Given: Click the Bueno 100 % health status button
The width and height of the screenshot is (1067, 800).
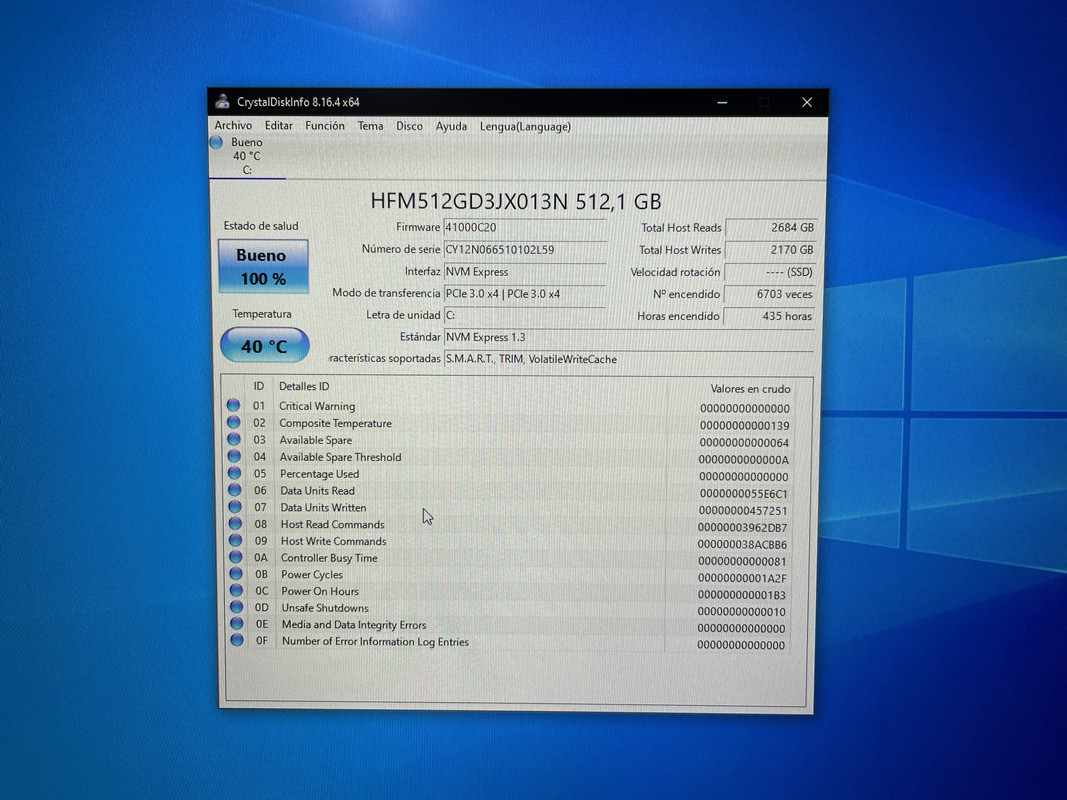Looking at the screenshot, I should click(x=263, y=267).
